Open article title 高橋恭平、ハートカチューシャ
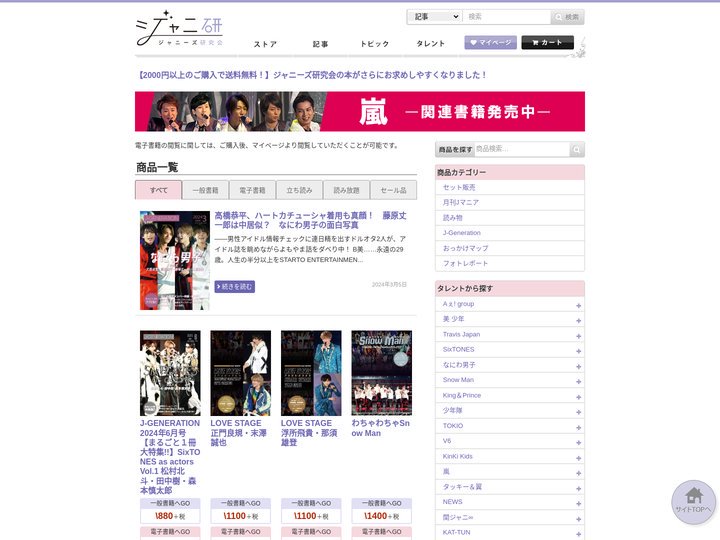This screenshot has height=540, width=720. 310,220
